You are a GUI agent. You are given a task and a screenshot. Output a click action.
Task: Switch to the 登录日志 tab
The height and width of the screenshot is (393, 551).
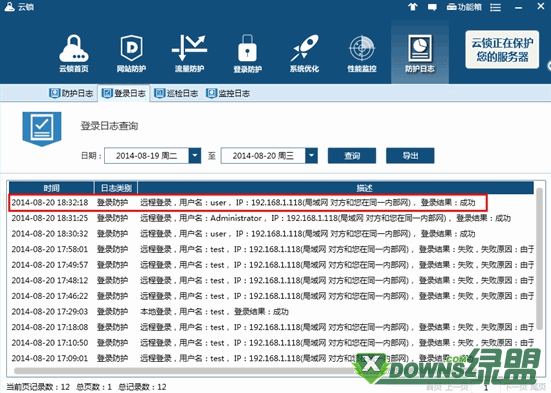point(124,93)
